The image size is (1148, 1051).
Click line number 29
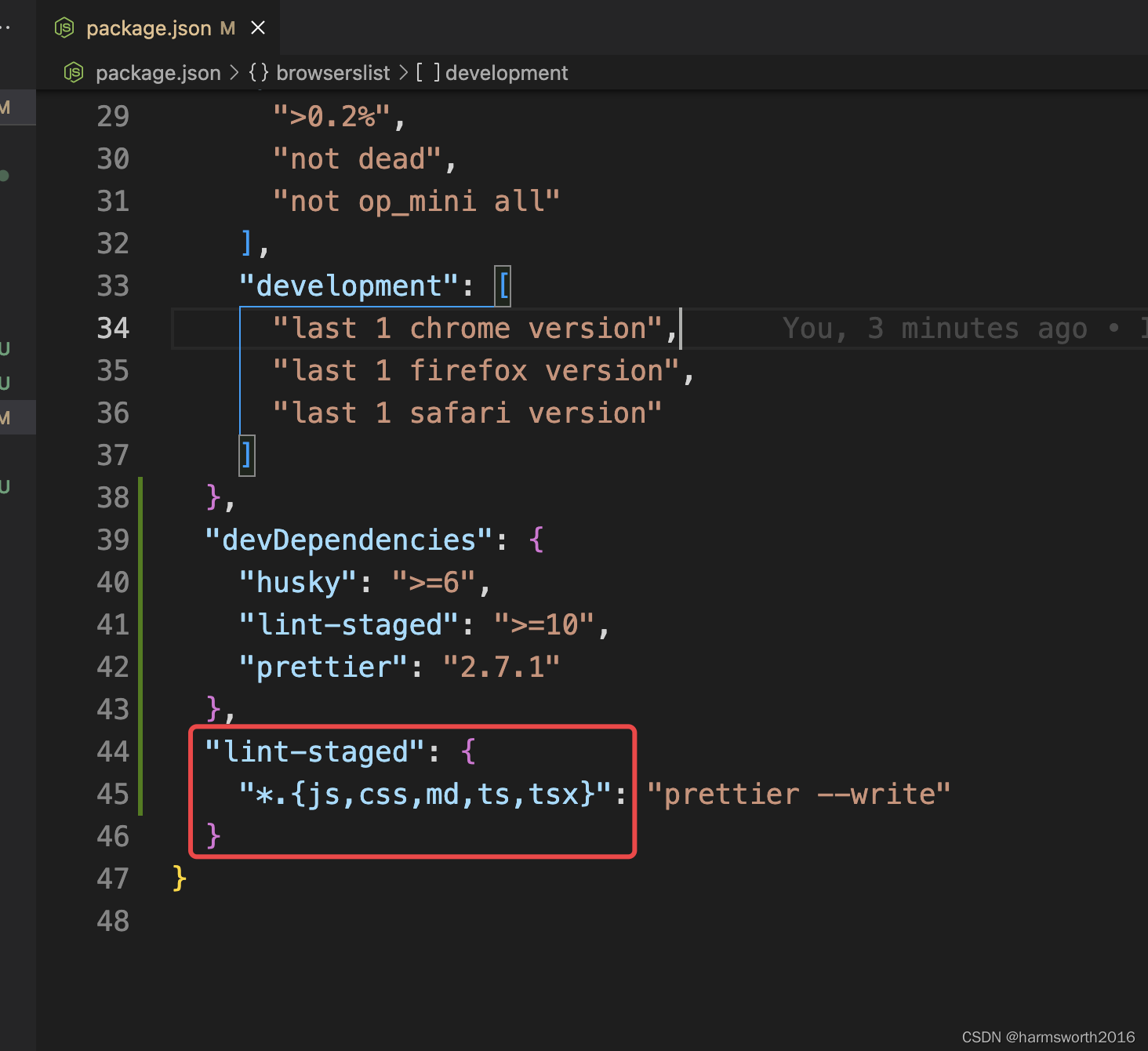[x=113, y=116]
